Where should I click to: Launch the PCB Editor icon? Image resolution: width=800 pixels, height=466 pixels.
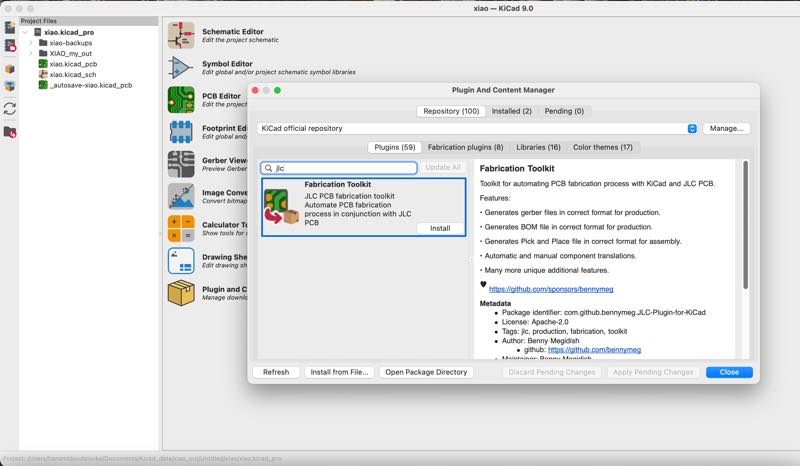pos(181,100)
